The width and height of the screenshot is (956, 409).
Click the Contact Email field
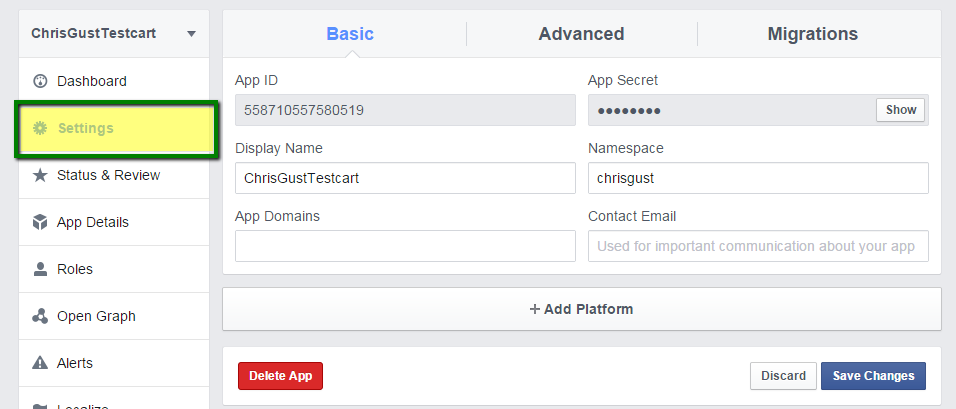pos(758,246)
